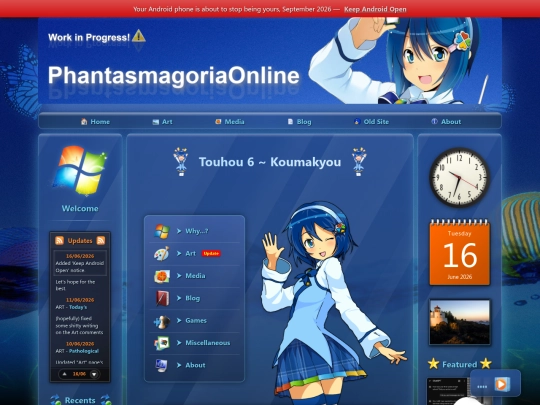Viewport: 540px width, 405px height.
Task: Open the Why...? link in center menu
Action: click(x=197, y=231)
